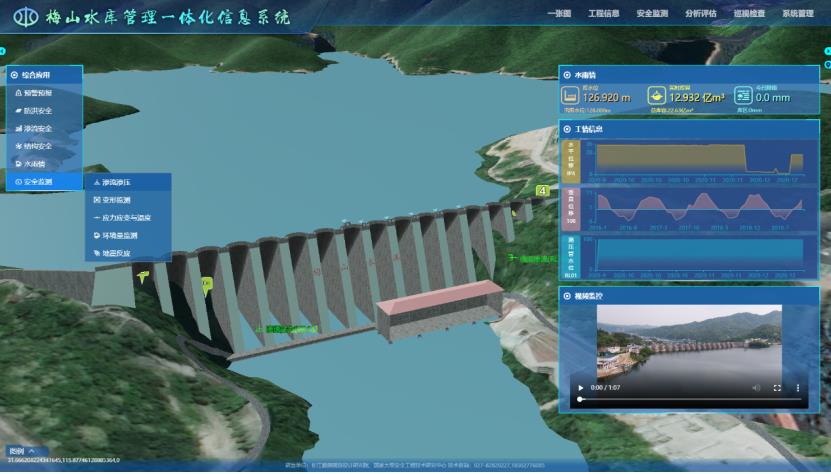Click the 12.932 亿m³ storage value

(697, 98)
